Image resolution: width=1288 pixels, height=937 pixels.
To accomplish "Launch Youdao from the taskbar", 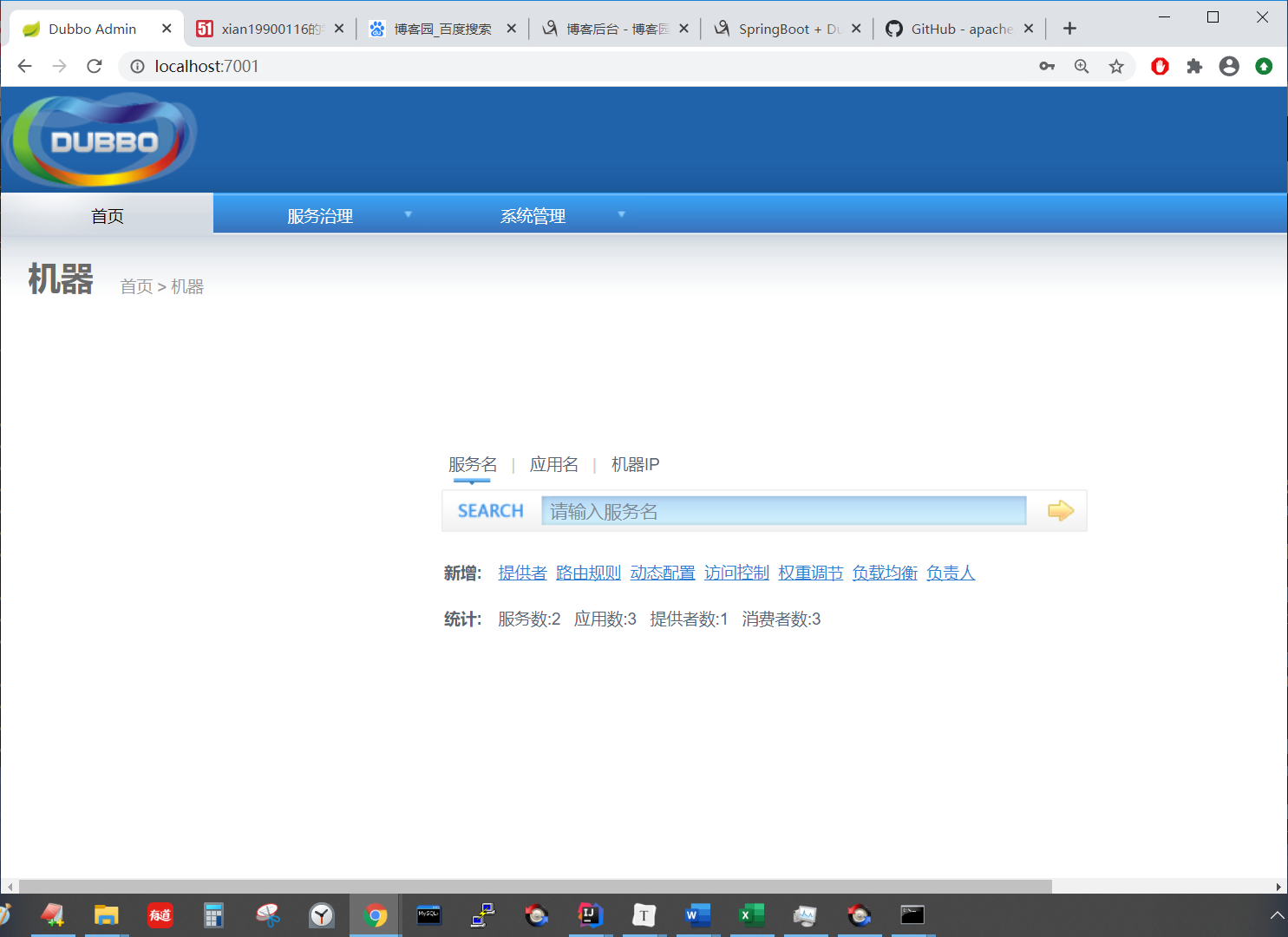I will point(160,915).
